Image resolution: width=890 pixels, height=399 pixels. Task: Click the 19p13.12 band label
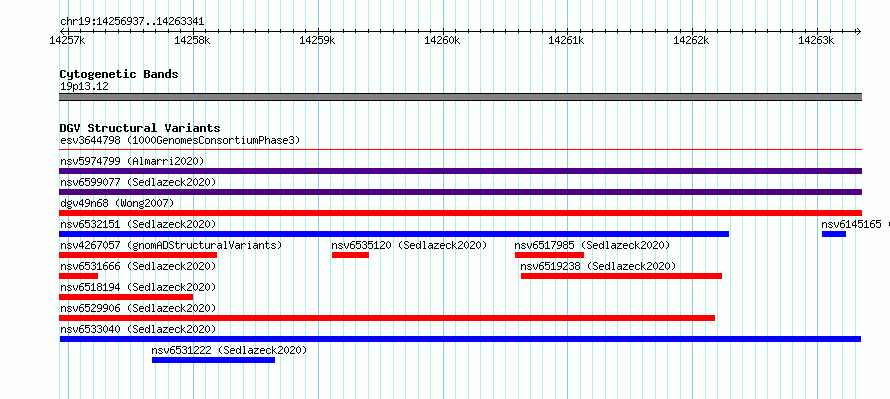point(84,86)
